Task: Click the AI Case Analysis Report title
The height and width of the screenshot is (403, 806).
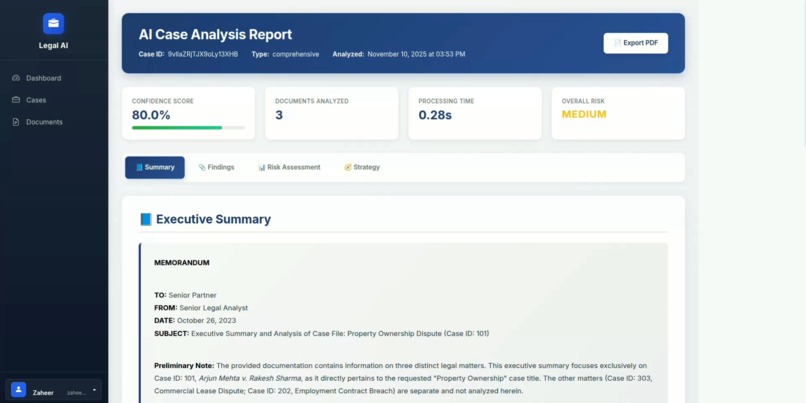Action: (215, 34)
